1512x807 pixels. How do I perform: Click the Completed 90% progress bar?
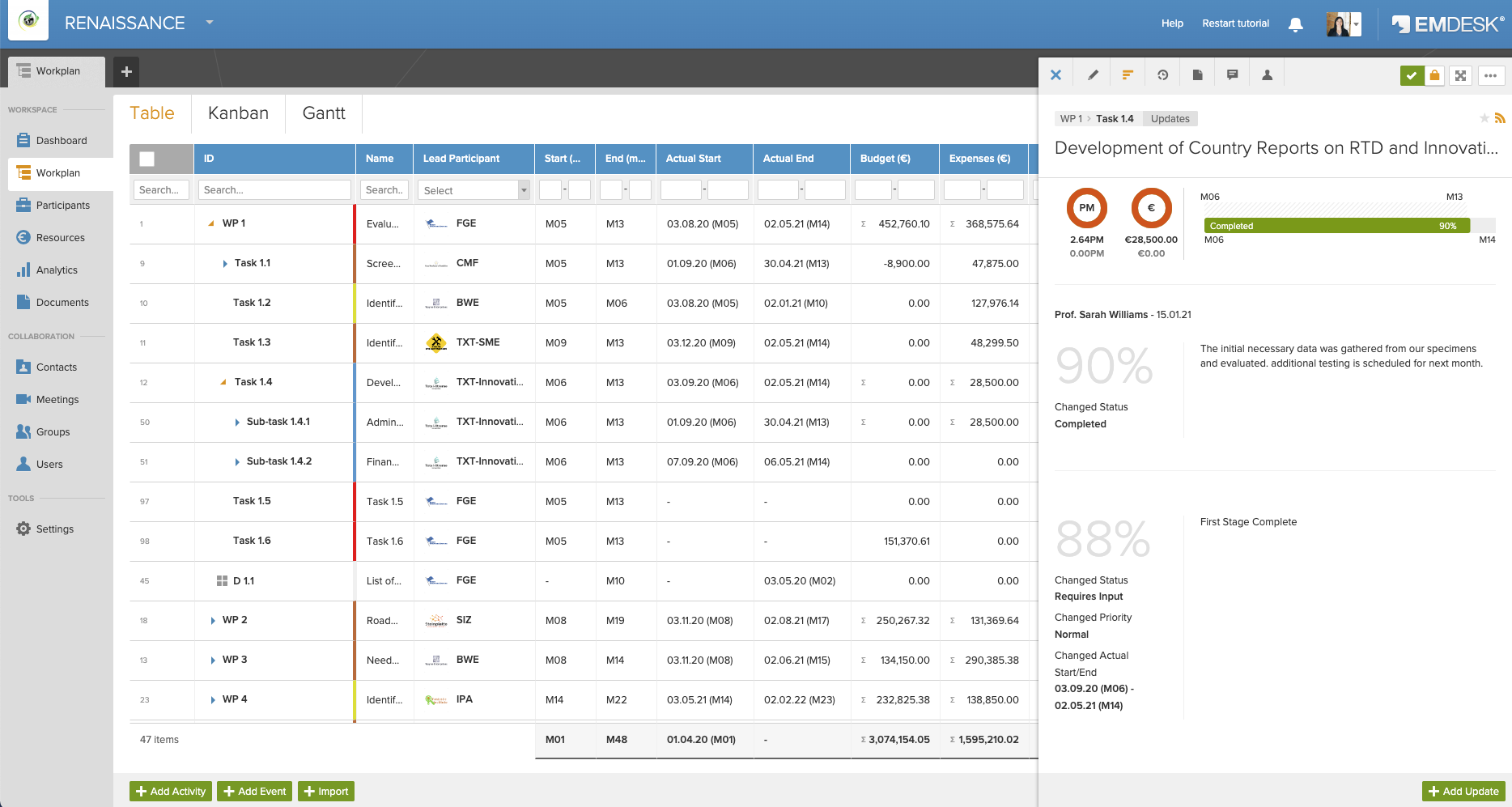tap(1336, 226)
